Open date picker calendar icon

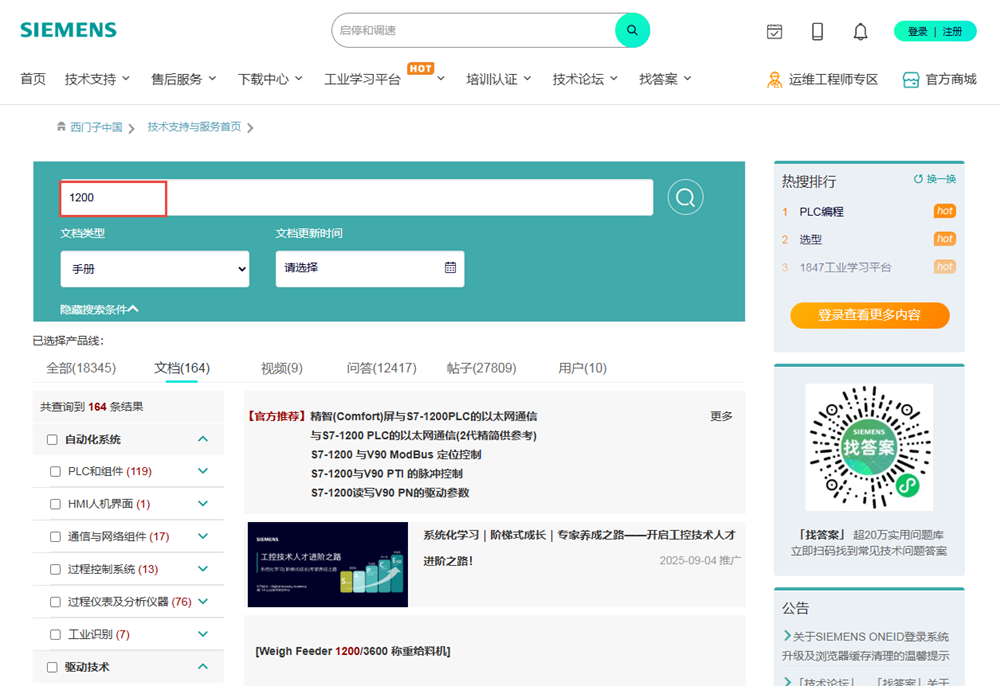[450, 268]
